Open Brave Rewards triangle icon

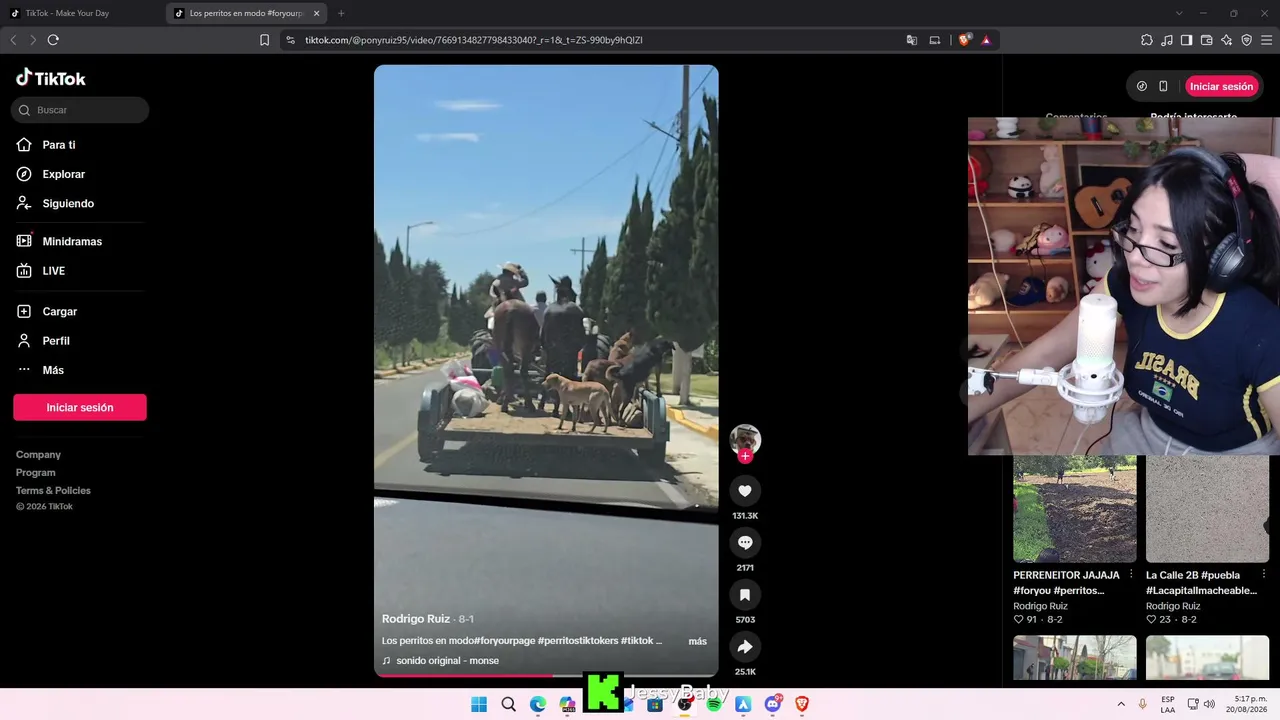(x=986, y=40)
